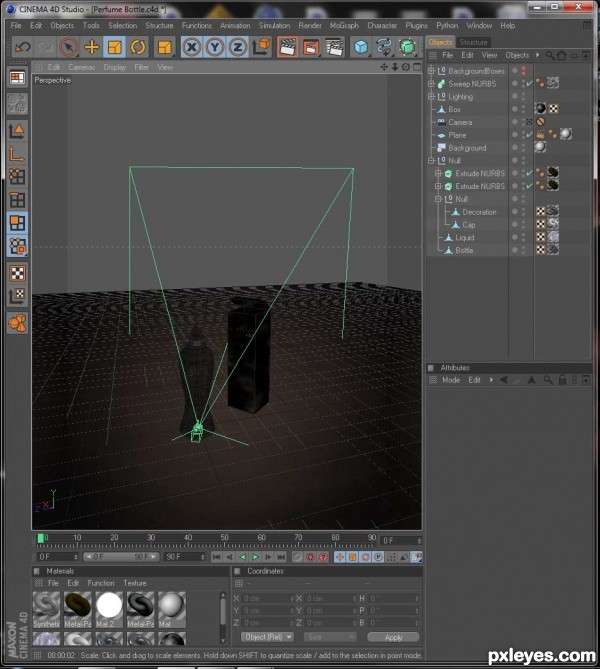600x669 pixels.
Task: Toggle the Sweep NURBS enable checkmark
Action: [530, 84]
